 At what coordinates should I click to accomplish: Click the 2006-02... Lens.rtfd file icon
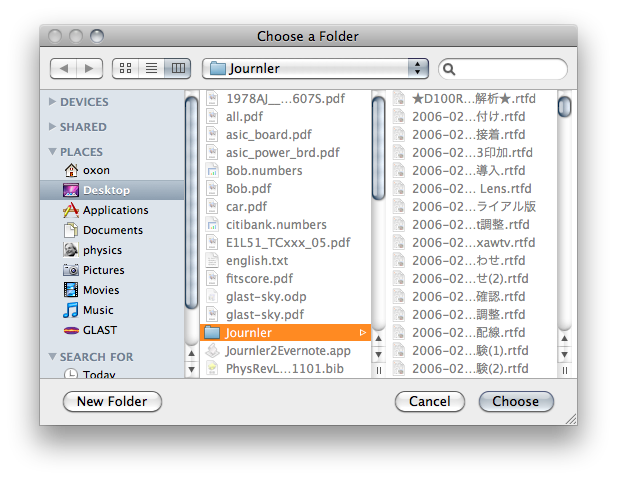point(399,188)
